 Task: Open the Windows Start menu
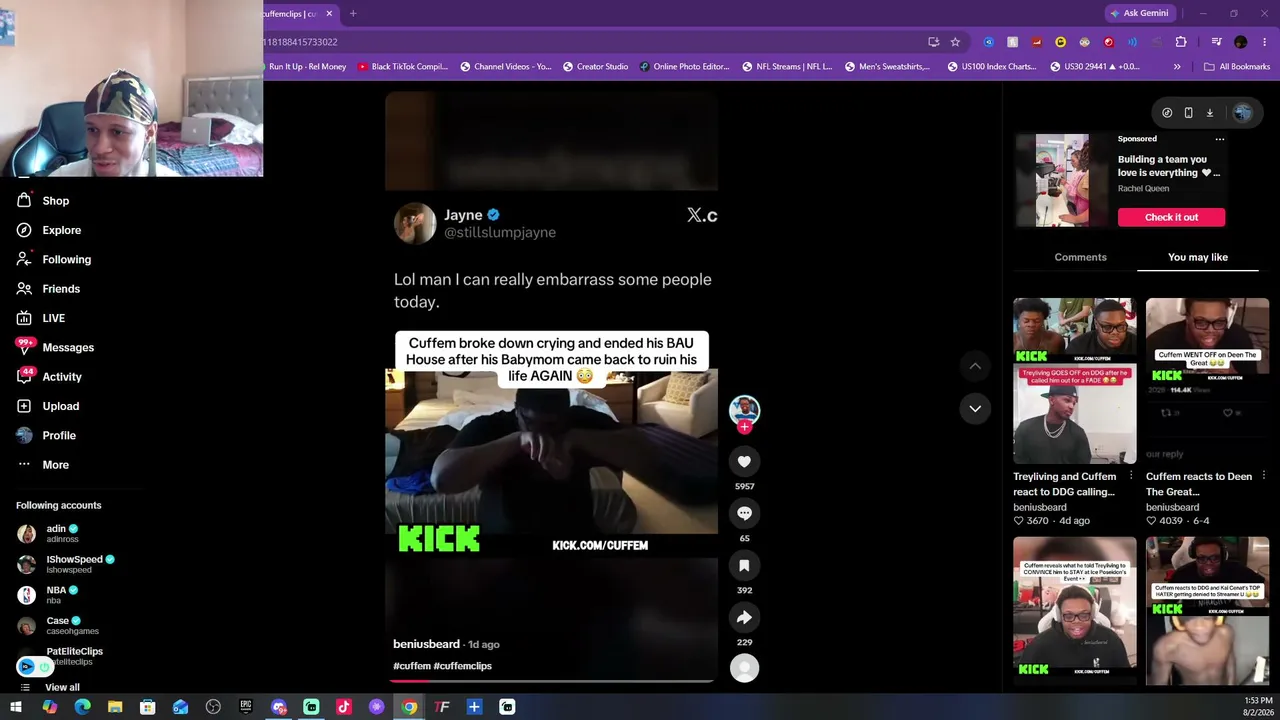tap(16, 707)
